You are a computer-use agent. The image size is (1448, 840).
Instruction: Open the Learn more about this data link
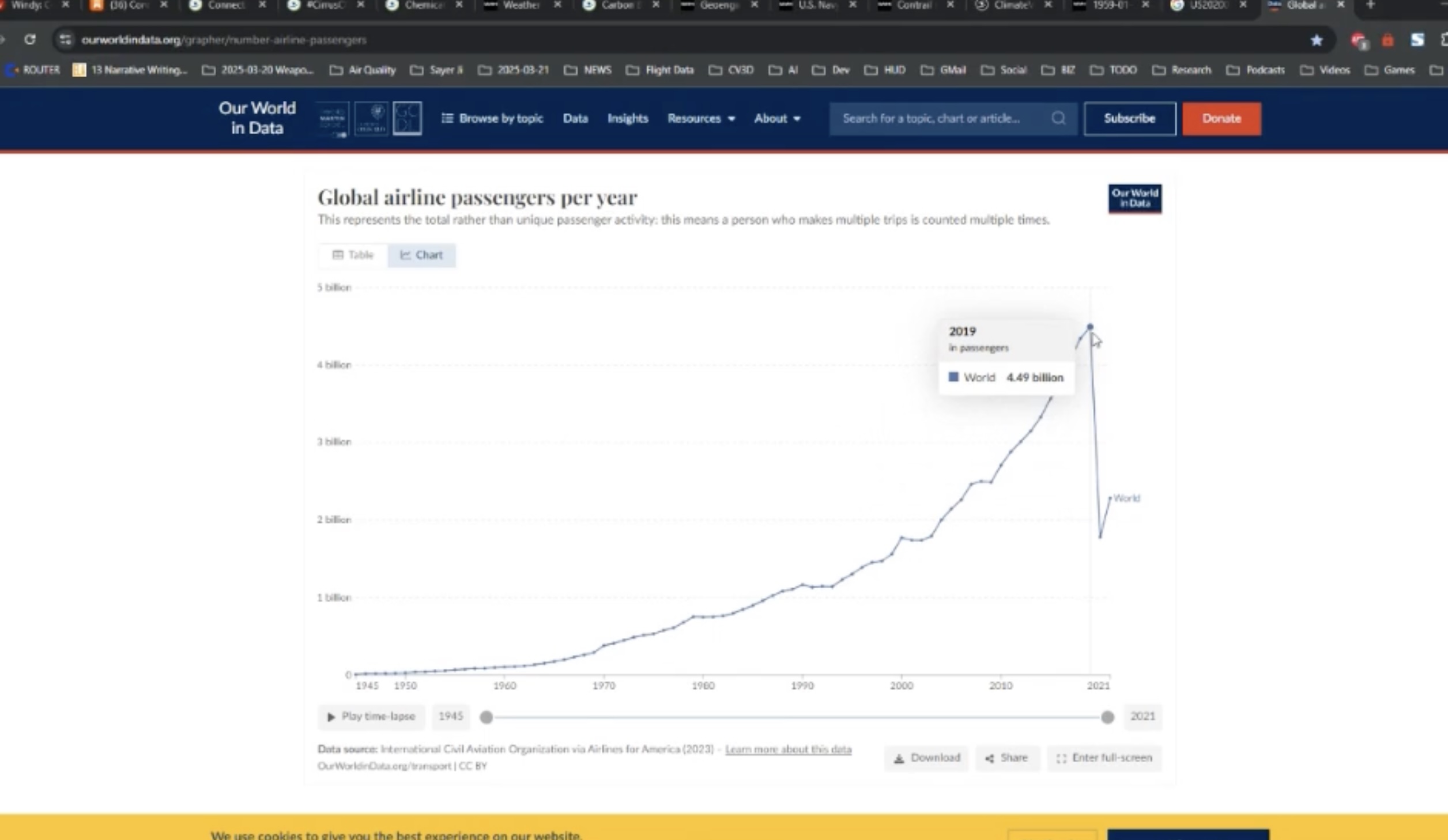point(787,750)
